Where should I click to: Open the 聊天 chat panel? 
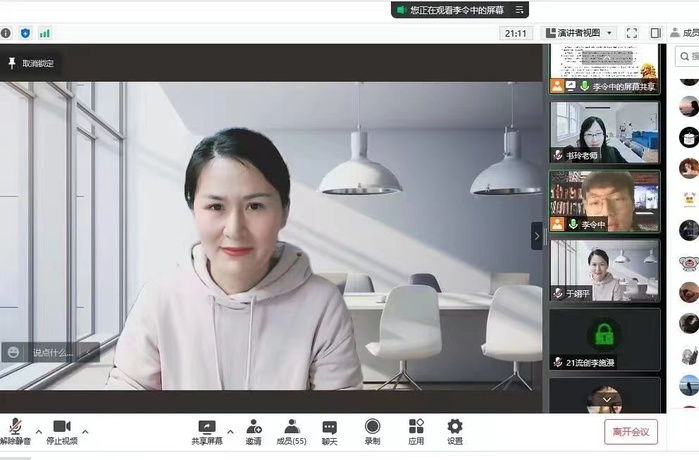[x=329, y=432]
